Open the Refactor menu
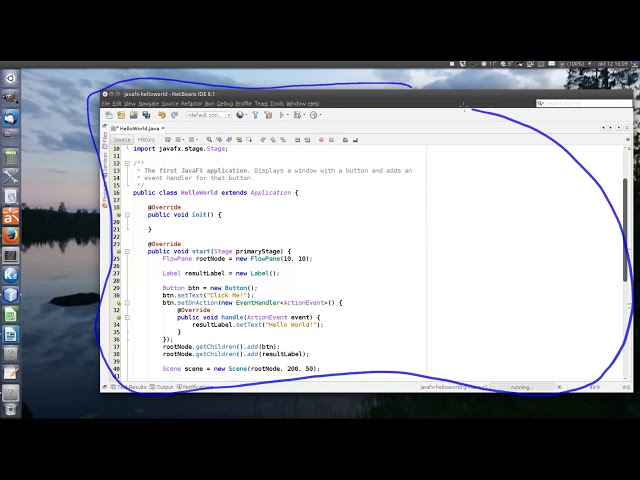This screenshot has width=640, height=480. (x=191, y=104)
